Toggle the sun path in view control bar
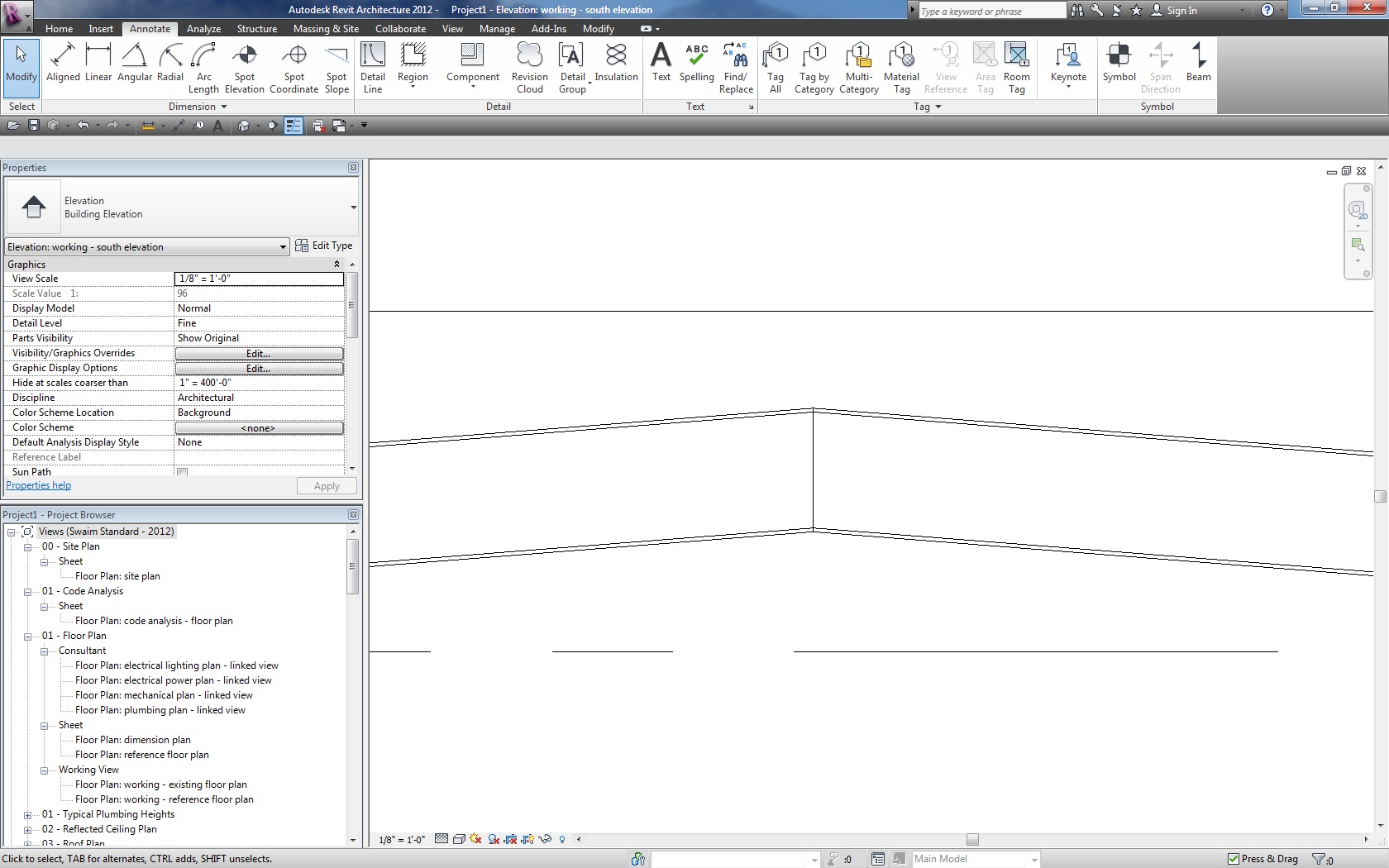This screenshot has height=868, width=1389. click(475, 839)
